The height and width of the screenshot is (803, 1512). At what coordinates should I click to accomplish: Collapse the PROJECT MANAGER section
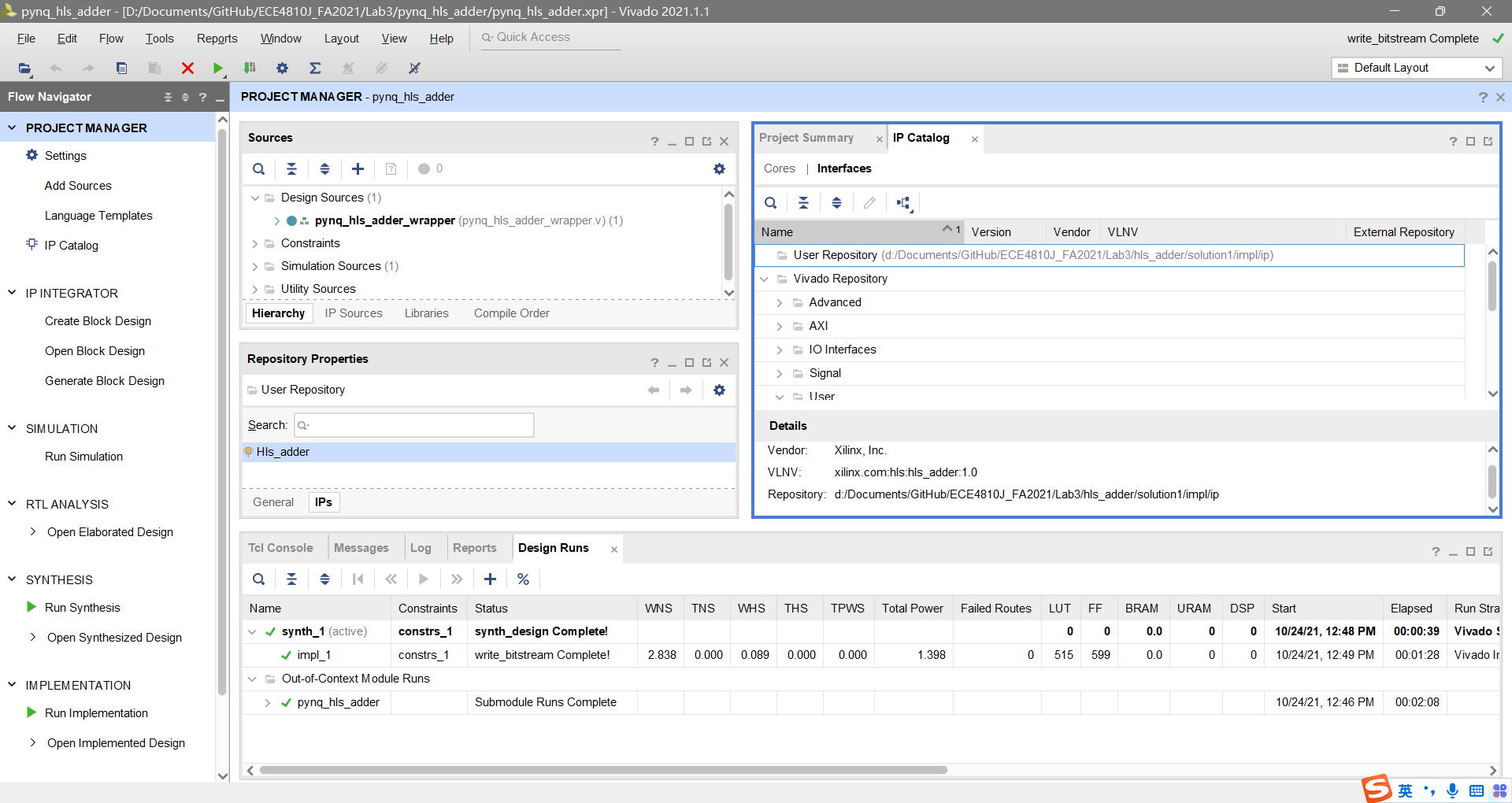point(12,128)
